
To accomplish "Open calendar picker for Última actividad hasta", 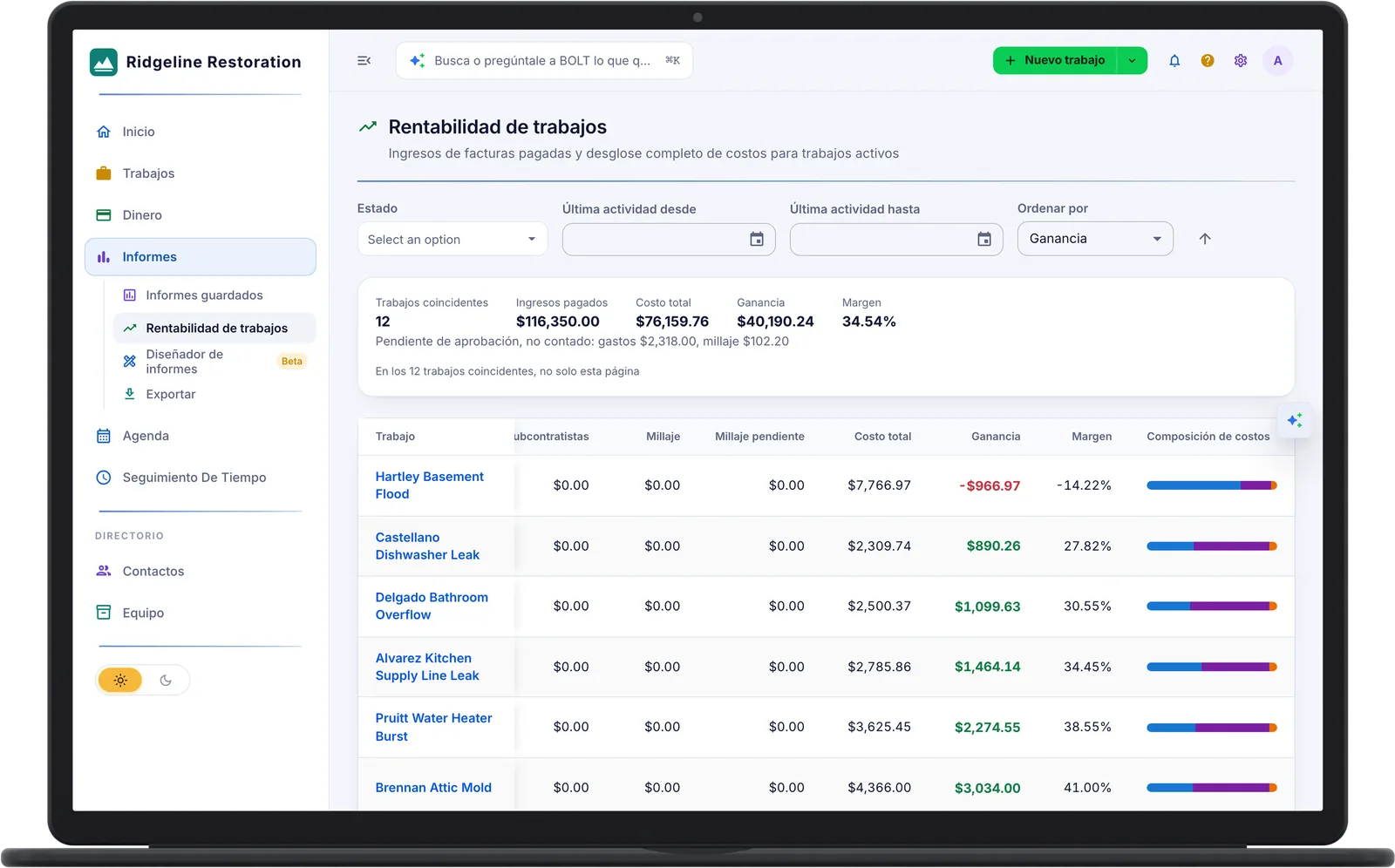I will [x=984, y=240].
